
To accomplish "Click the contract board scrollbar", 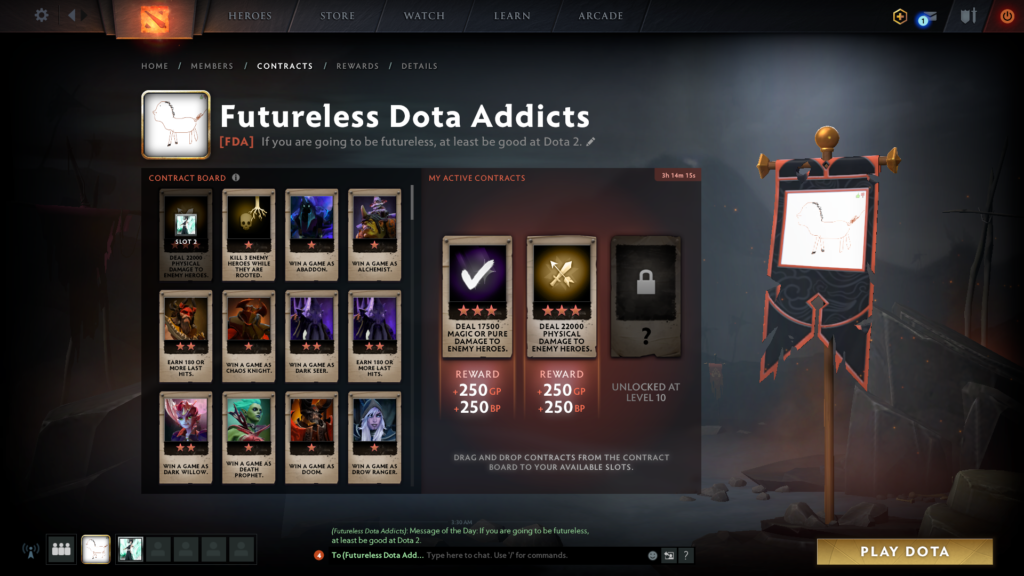I will 412,202.
